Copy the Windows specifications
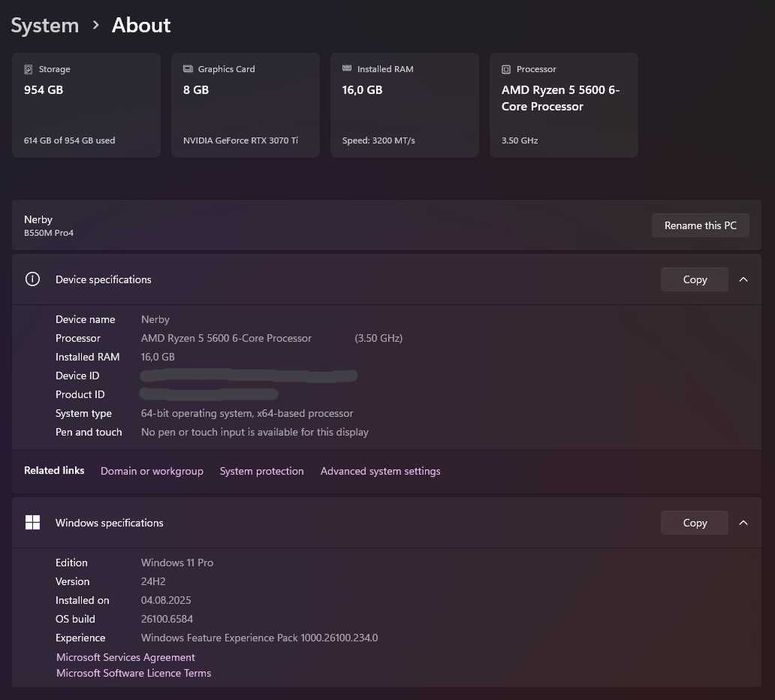775x700 pixels. pyautogui.click(x=694, y=523)
